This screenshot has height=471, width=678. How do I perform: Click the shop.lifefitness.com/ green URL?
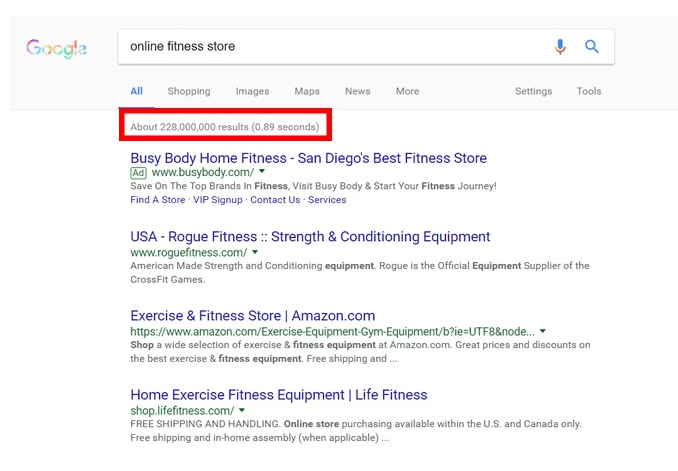tap(182, 410)
